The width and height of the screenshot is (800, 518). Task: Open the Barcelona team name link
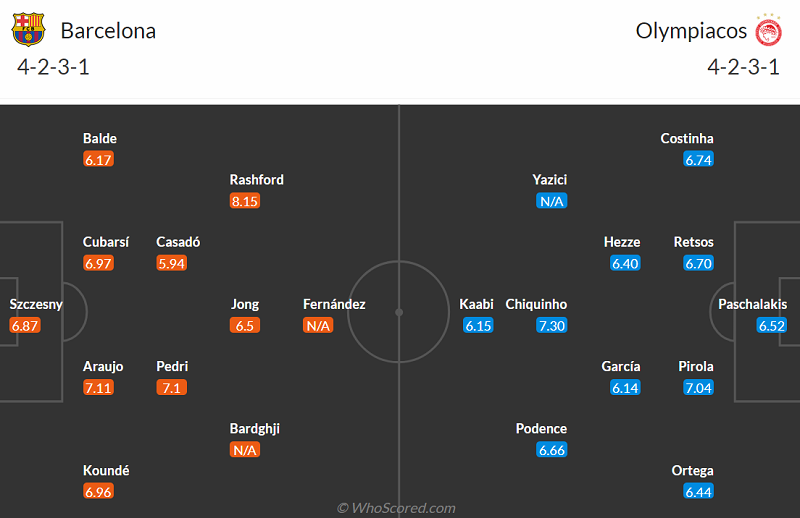[108, 31]
